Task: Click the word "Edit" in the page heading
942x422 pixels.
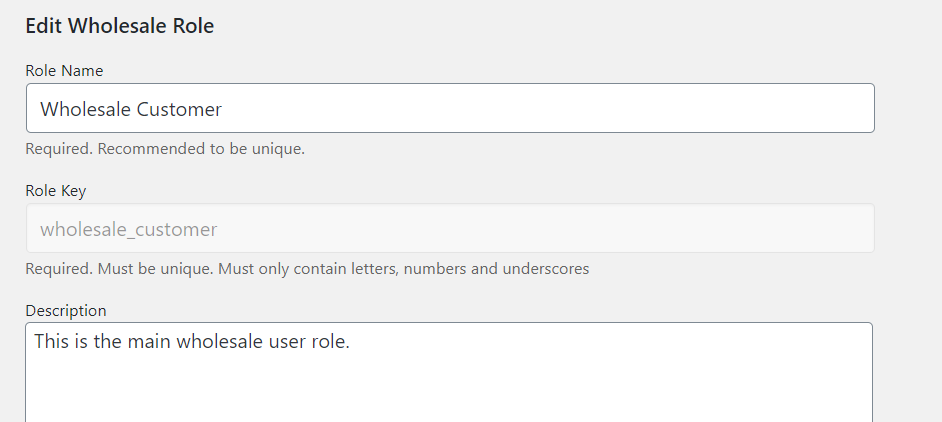Action: pos(42,26)
